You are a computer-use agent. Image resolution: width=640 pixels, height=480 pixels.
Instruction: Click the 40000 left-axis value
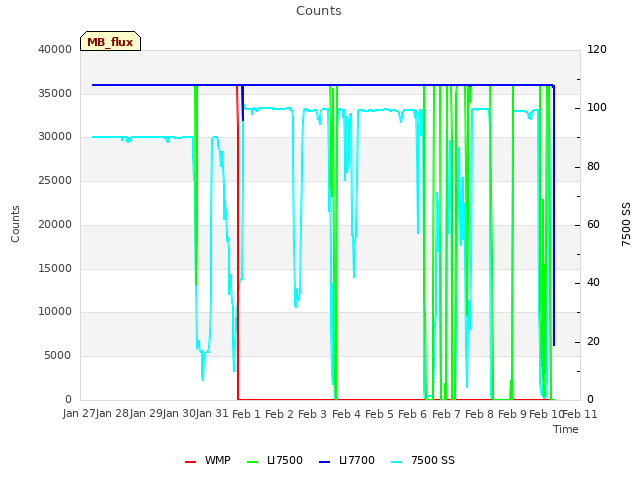click(55, 49)
